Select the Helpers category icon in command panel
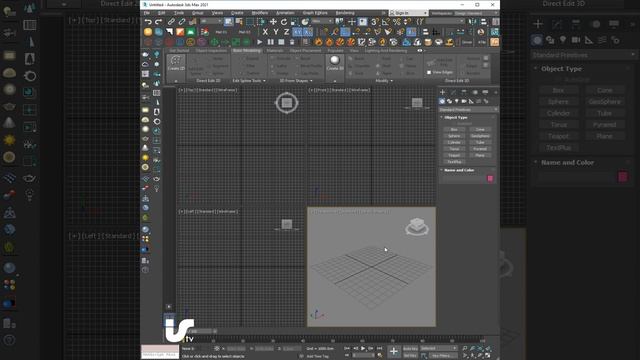This screenshot has height=360, width=640. pos(471,101)
